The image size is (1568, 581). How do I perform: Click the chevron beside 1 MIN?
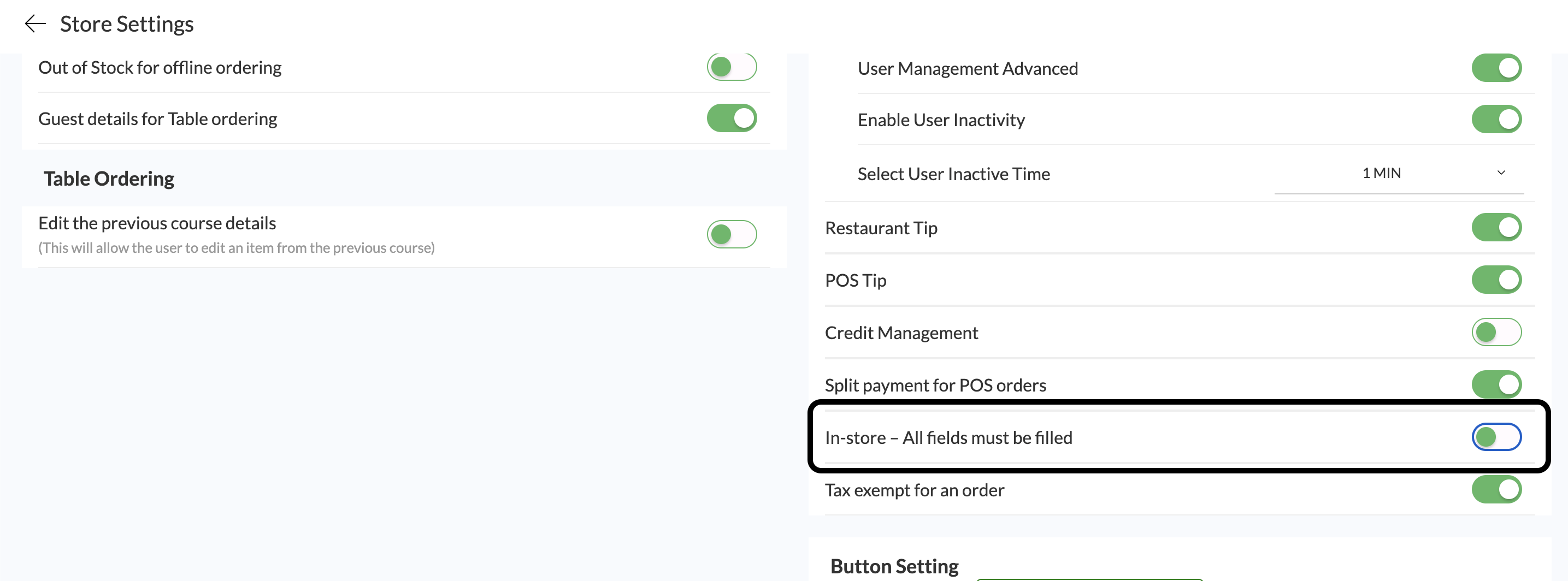tap(1500, 174)
